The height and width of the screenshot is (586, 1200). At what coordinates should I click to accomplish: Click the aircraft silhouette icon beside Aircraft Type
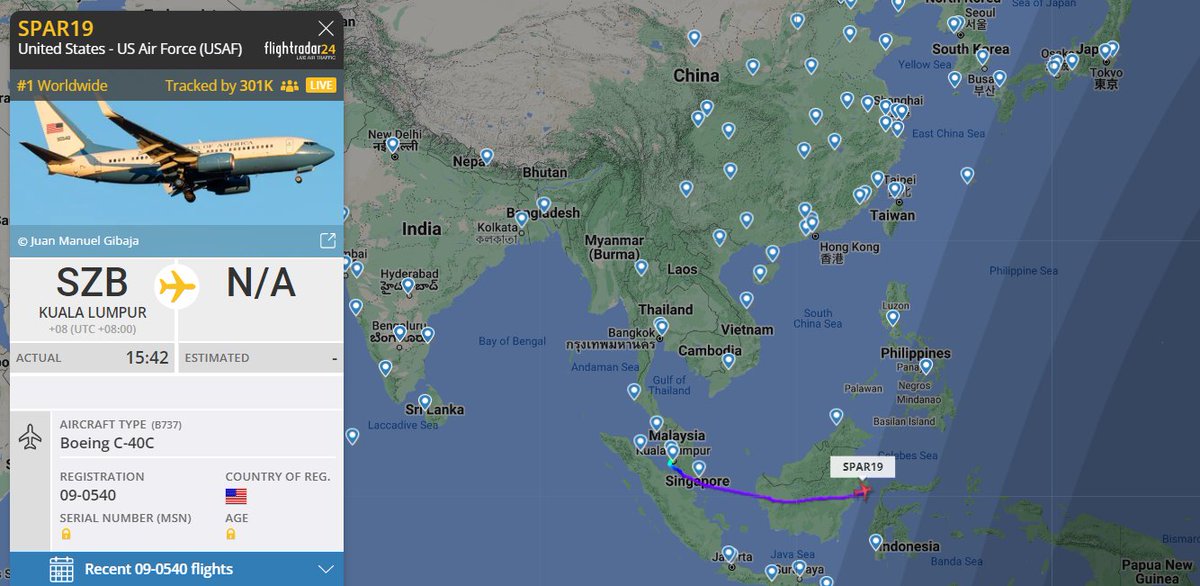(x=31, y=437)
